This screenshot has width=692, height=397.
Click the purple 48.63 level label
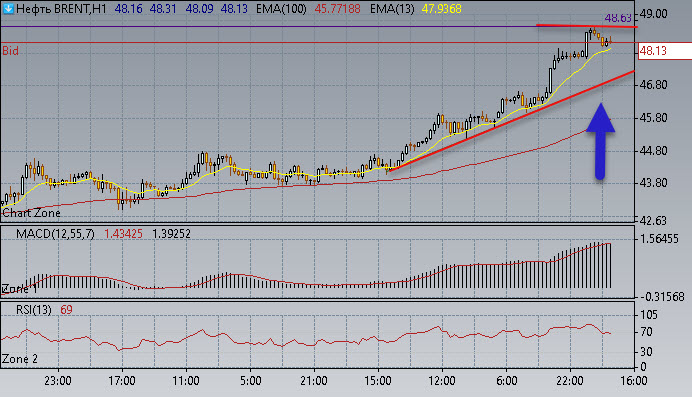coord(618,18)
